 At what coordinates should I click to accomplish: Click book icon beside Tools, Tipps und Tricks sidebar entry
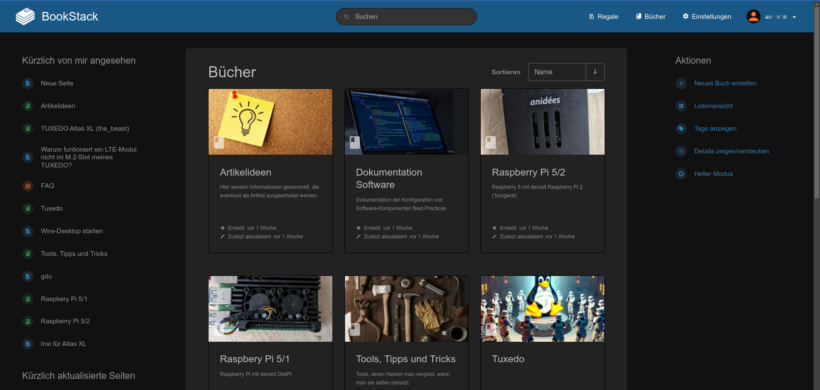click(x=28, y=254)
